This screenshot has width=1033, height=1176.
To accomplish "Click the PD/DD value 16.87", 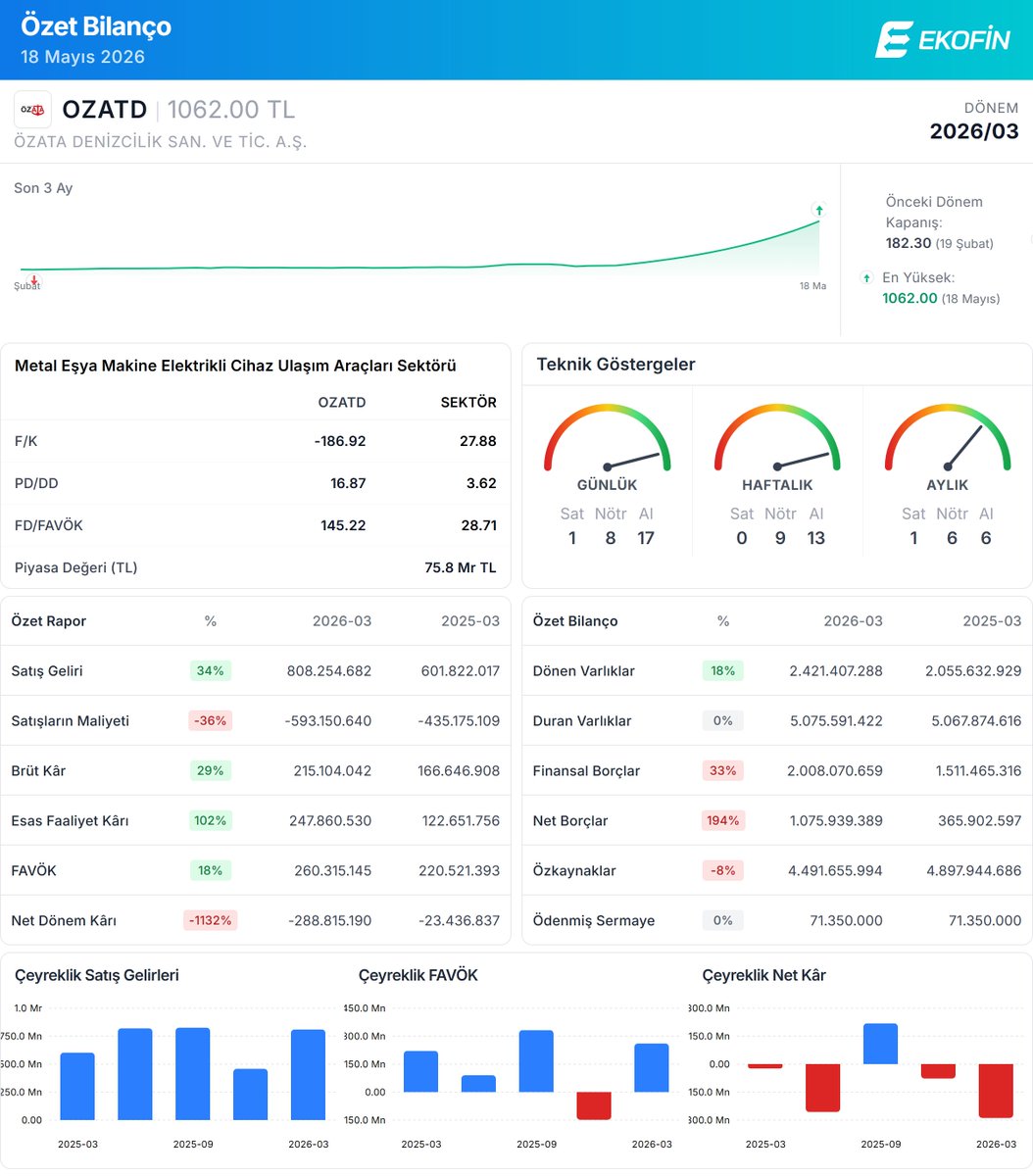I will (348, 483).
